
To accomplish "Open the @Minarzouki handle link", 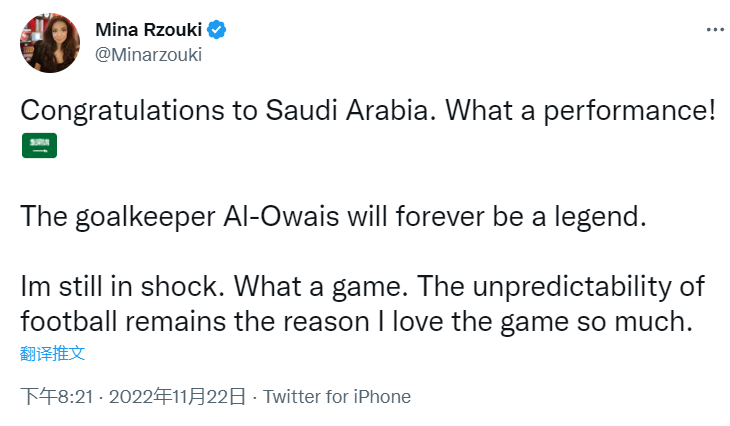I will (148, 55).
